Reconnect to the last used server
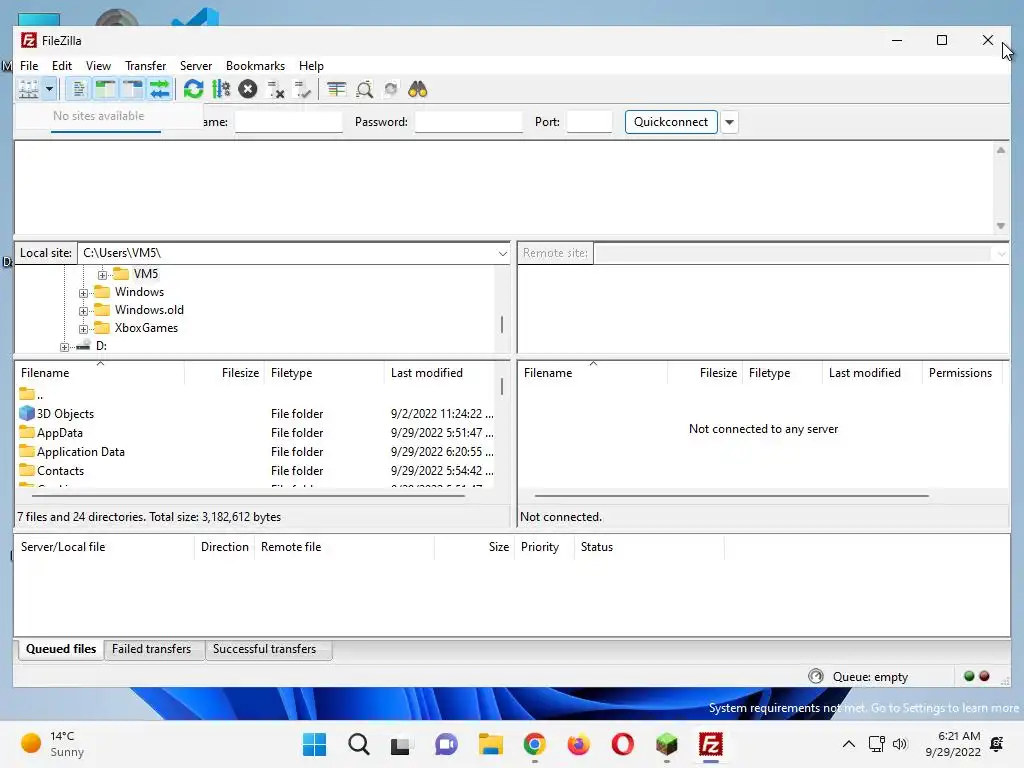Viewport: 1024px width, 768px height. (302, 89)
